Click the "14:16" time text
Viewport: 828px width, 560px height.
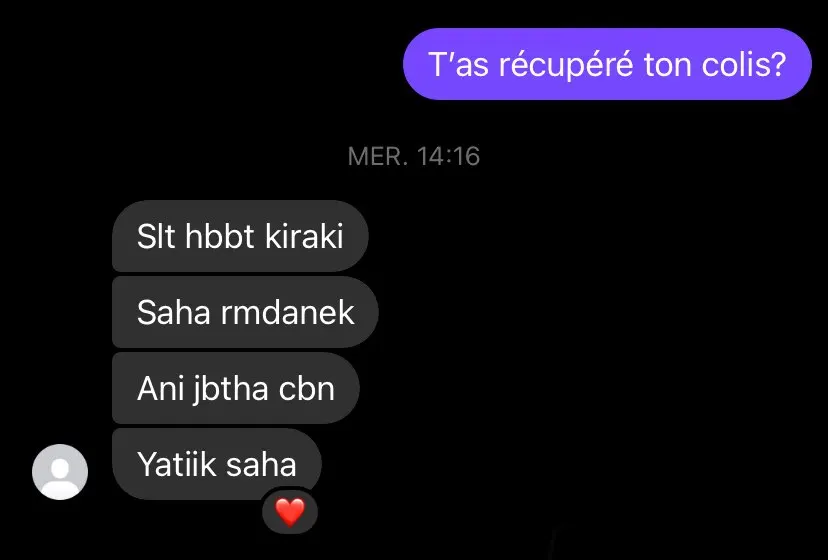coord(448,156)
